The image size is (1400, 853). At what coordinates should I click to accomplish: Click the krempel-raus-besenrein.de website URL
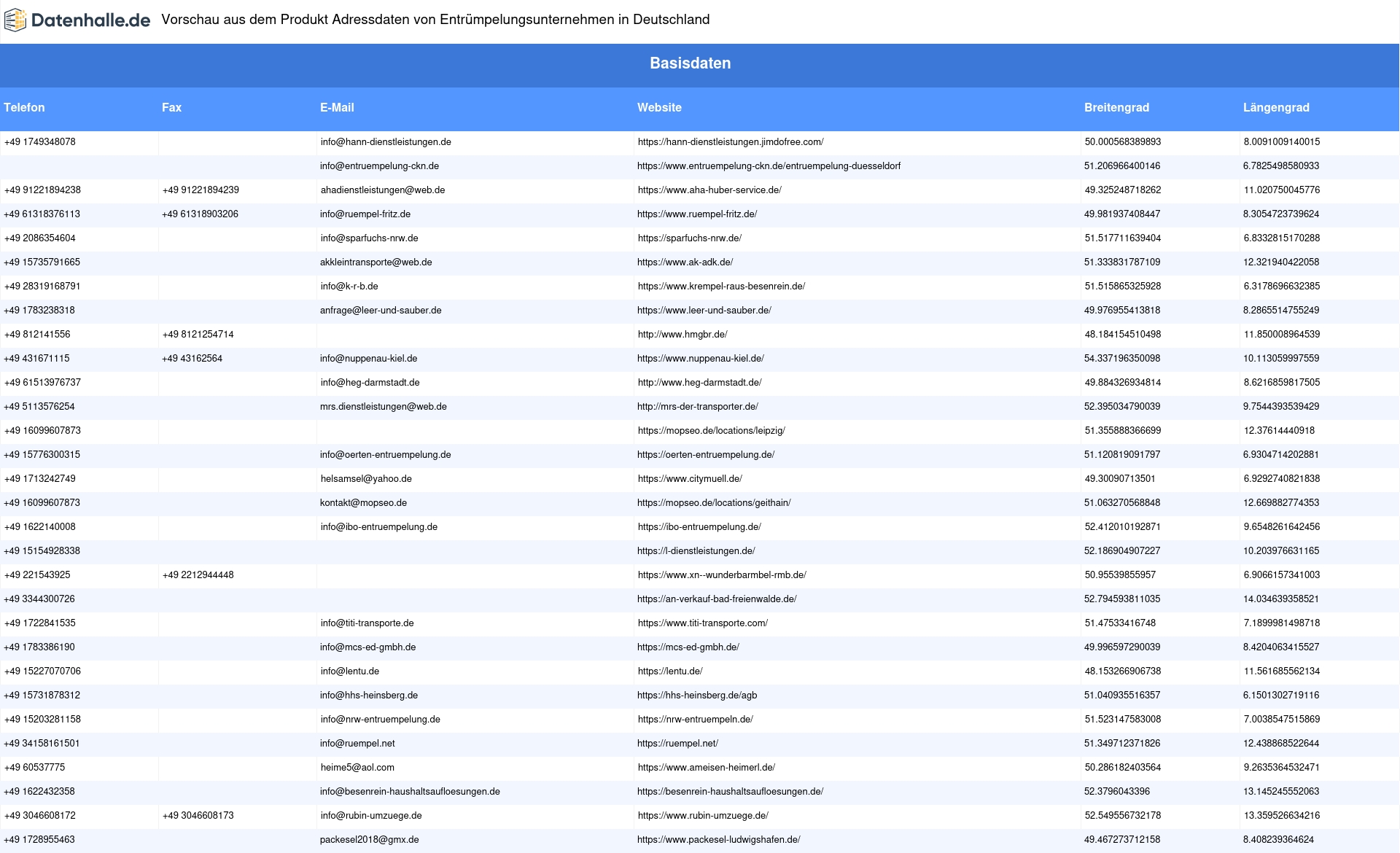722,287
